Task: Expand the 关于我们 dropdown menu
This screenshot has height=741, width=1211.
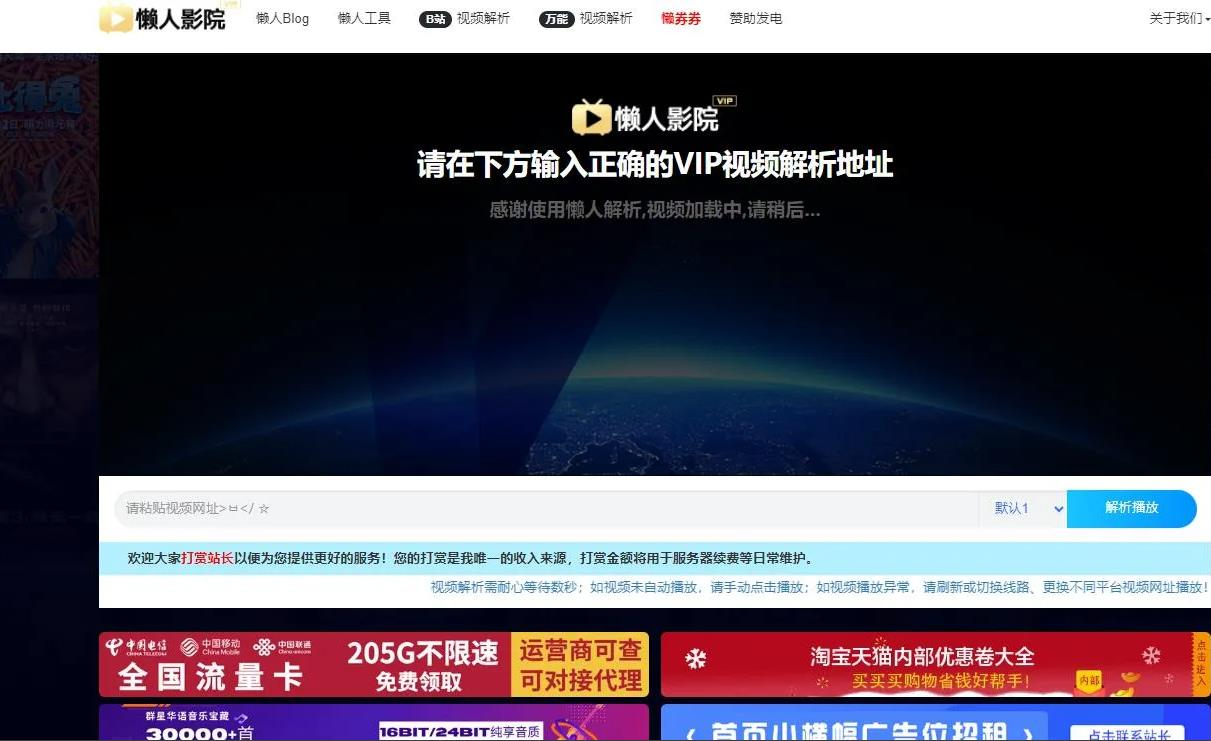Action: click(x=1180, y=18)
